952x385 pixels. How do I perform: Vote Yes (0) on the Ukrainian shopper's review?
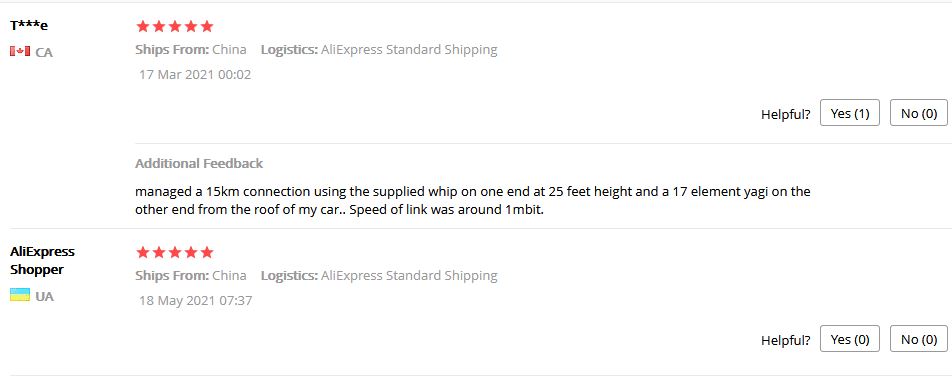pos(849,339)
